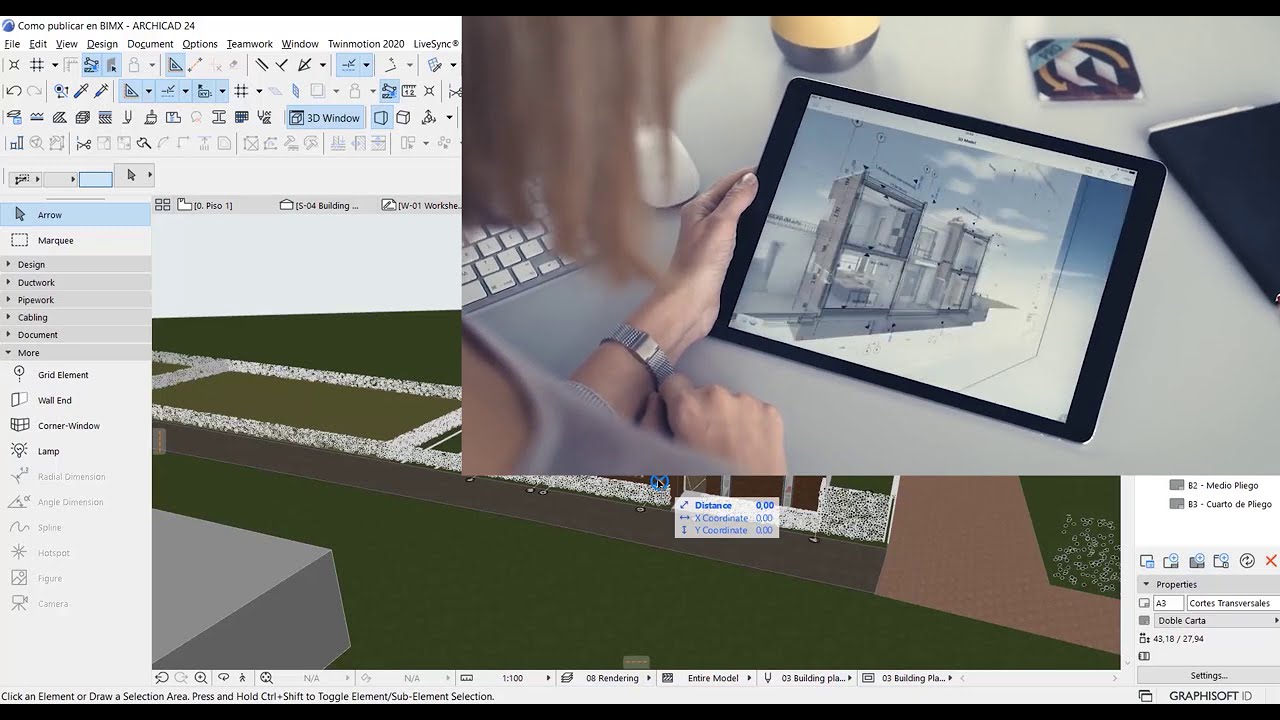The width and height of the screenshot is (1280, 720).
Task: Click the layout ID field A3
Action: tap(1168, 603)
